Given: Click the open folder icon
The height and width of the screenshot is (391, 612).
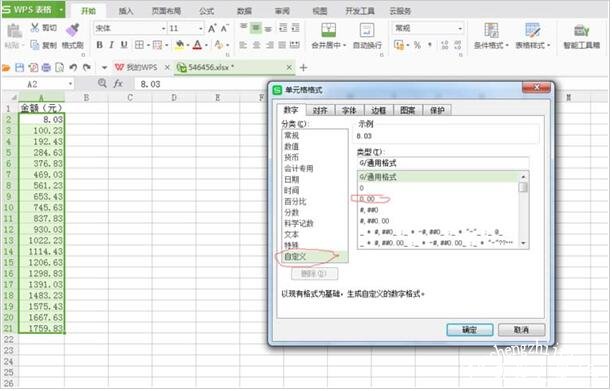Looking at the screenshot, I should pos(6,68).
